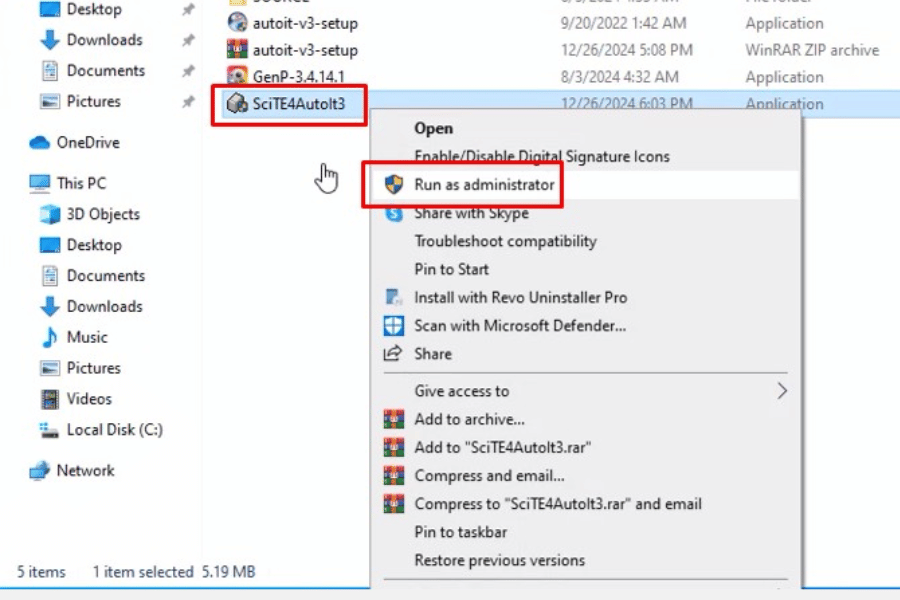Choose Open from the context menu
Viewport: 900px width, 600px height.
pyautogui.click(x=434, y=128)
